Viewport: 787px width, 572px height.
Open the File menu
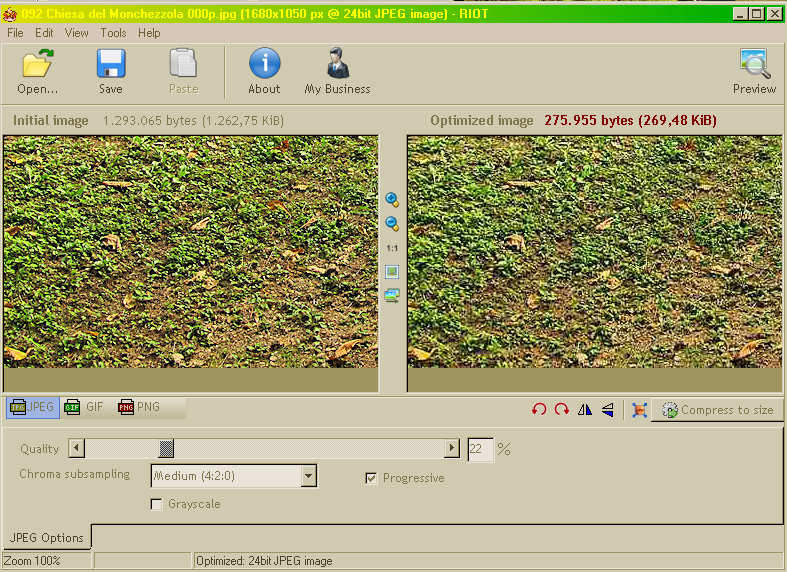pos(15,33)
